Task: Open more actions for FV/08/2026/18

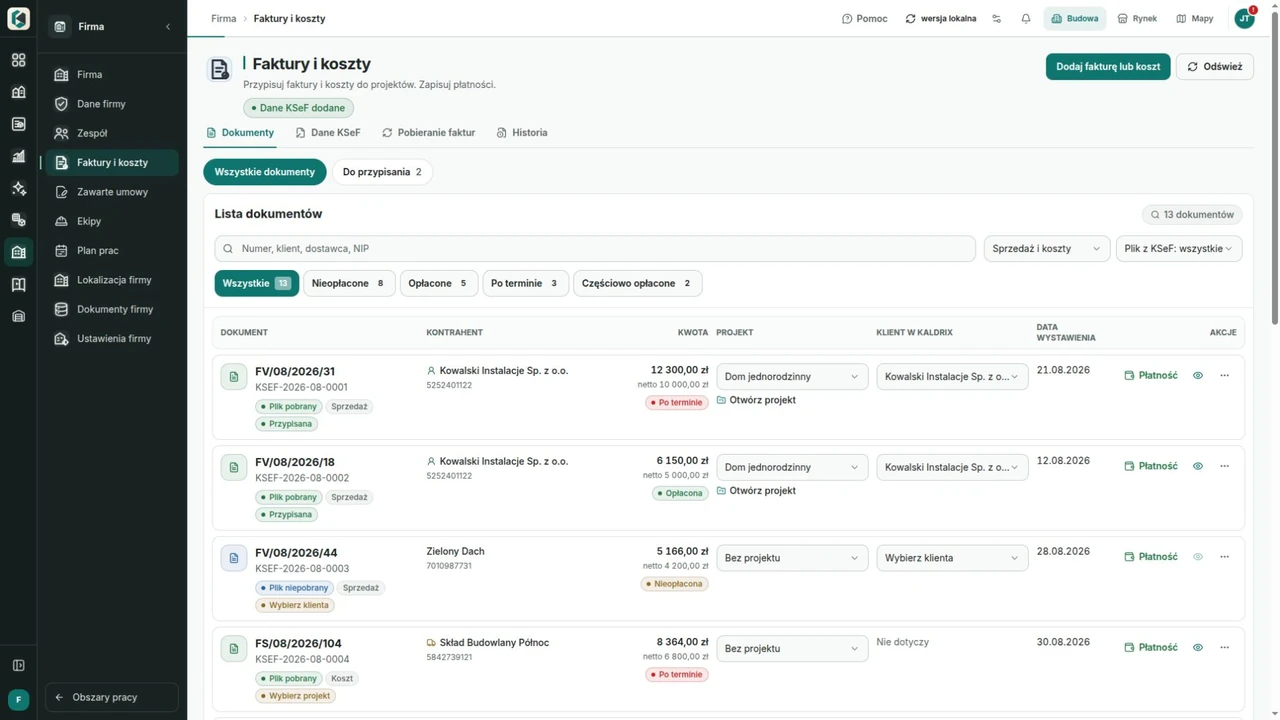Action: (1224, 466)
